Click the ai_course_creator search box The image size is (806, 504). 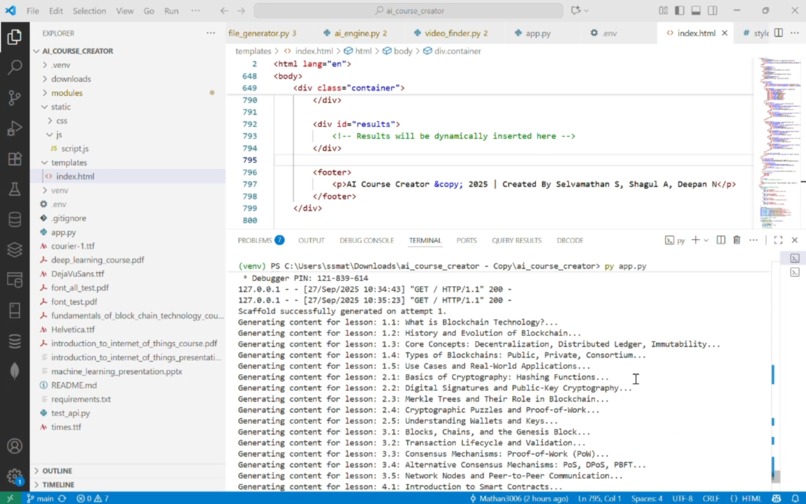[x=409, y=11]
